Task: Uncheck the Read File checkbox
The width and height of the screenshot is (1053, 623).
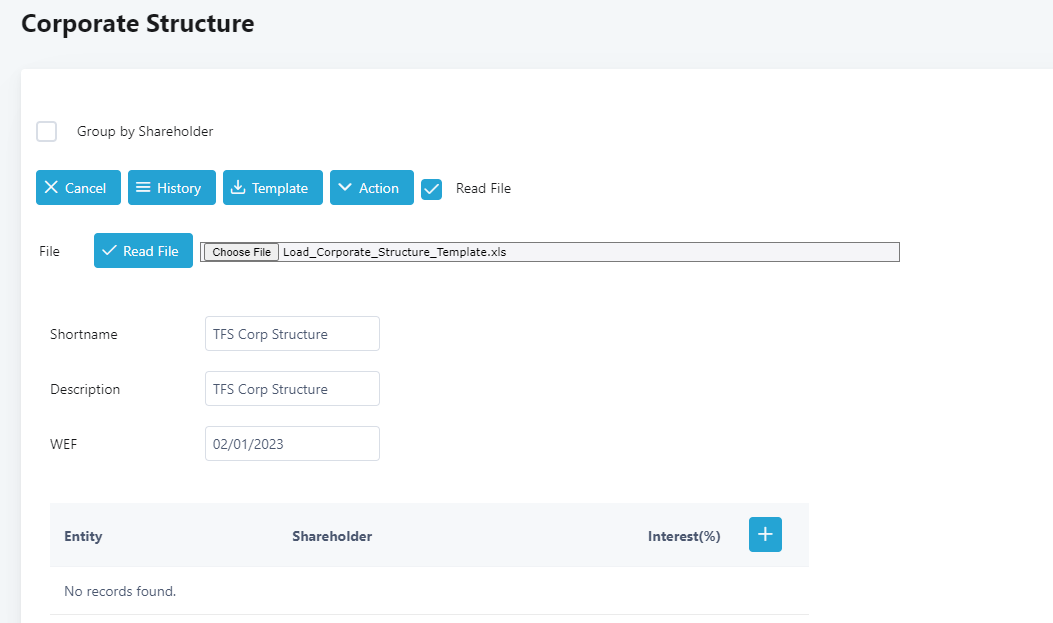Action: point(431,189)
